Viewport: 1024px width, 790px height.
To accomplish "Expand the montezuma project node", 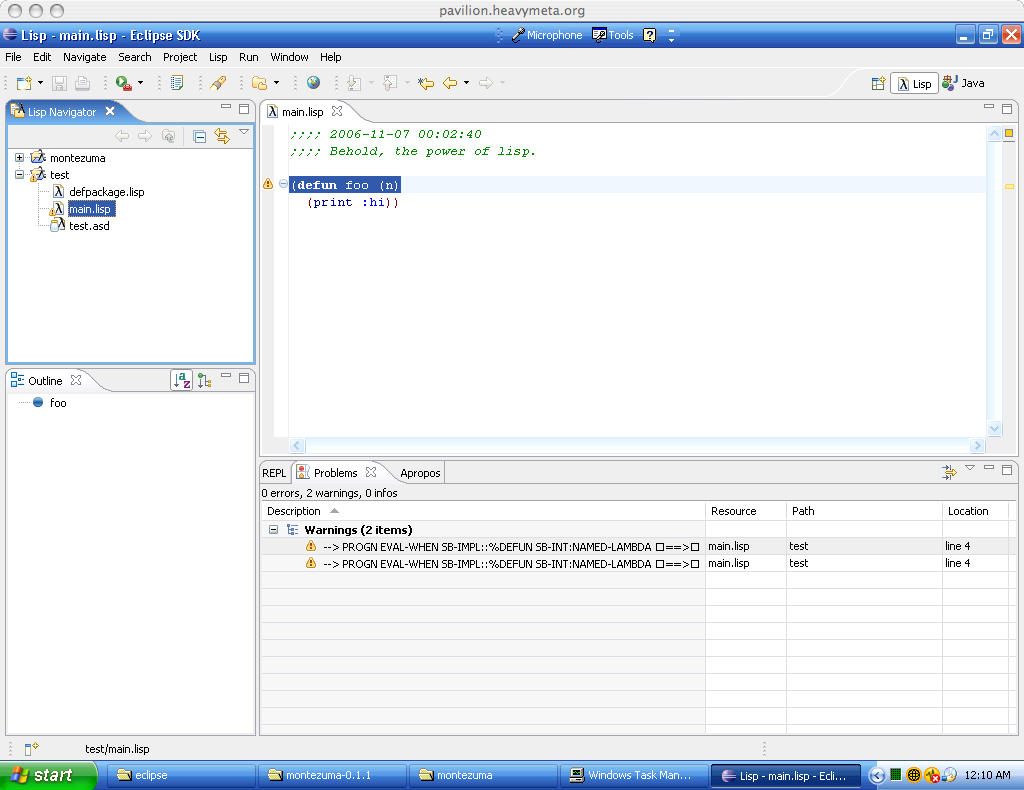I will pos(20,157).
